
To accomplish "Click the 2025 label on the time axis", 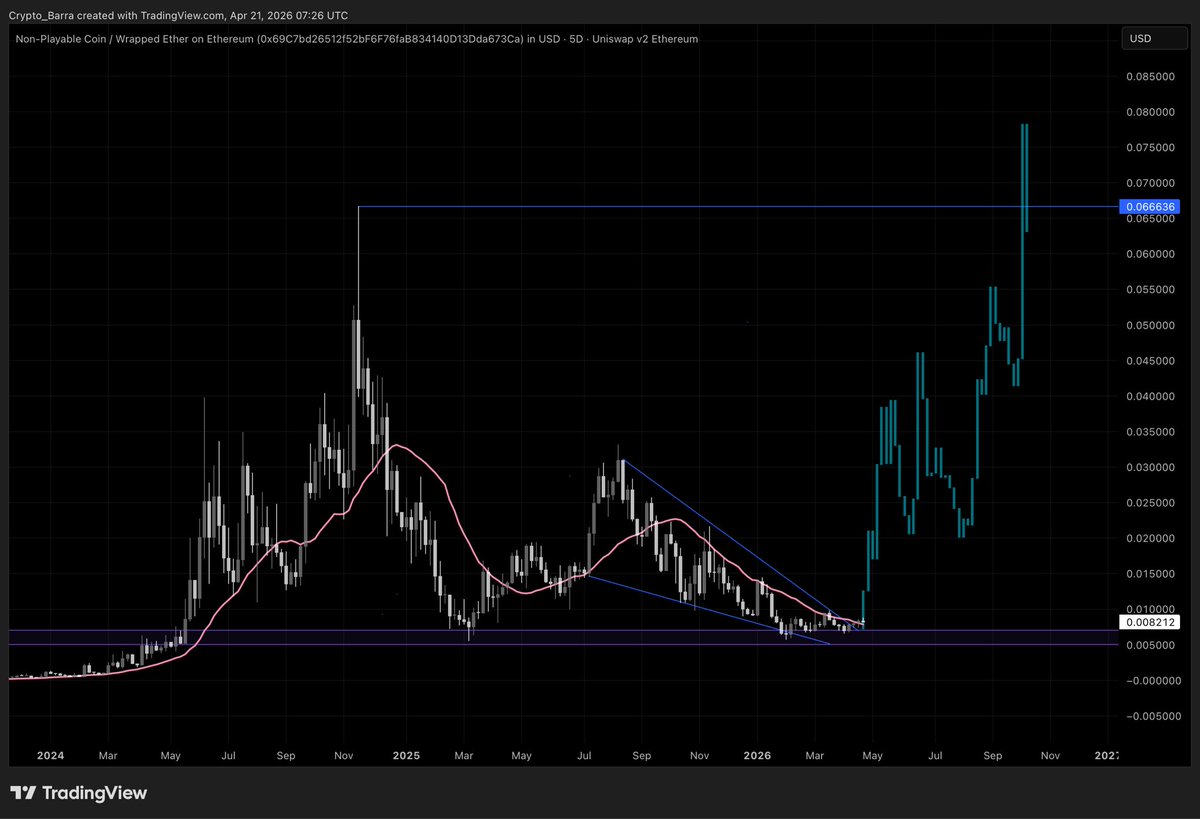I will 406,757.
